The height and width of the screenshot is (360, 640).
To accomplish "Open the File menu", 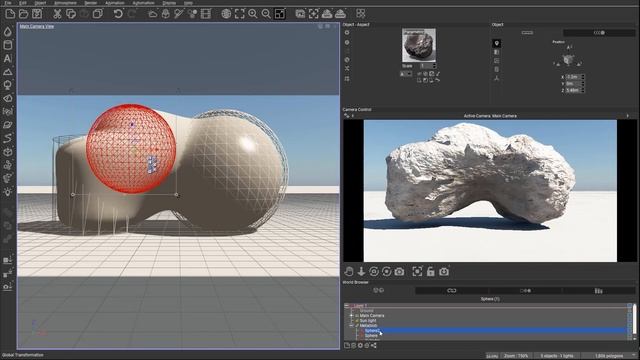I will (x=8, y=3).
